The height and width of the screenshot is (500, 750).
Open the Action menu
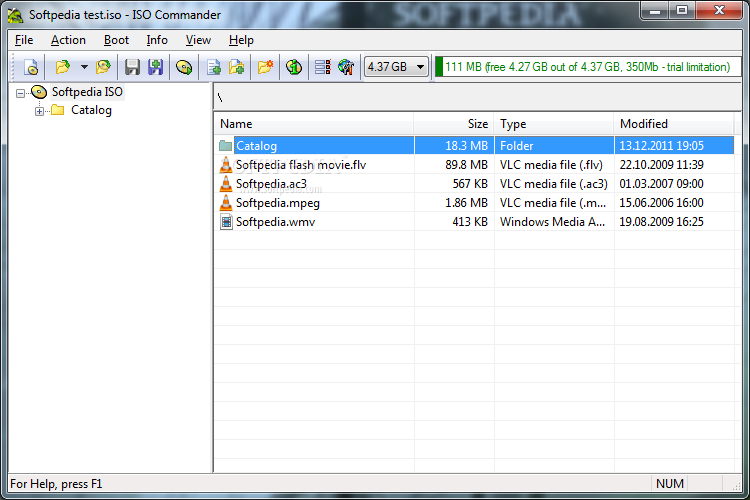pyautogui.click(x=68, y=40)
